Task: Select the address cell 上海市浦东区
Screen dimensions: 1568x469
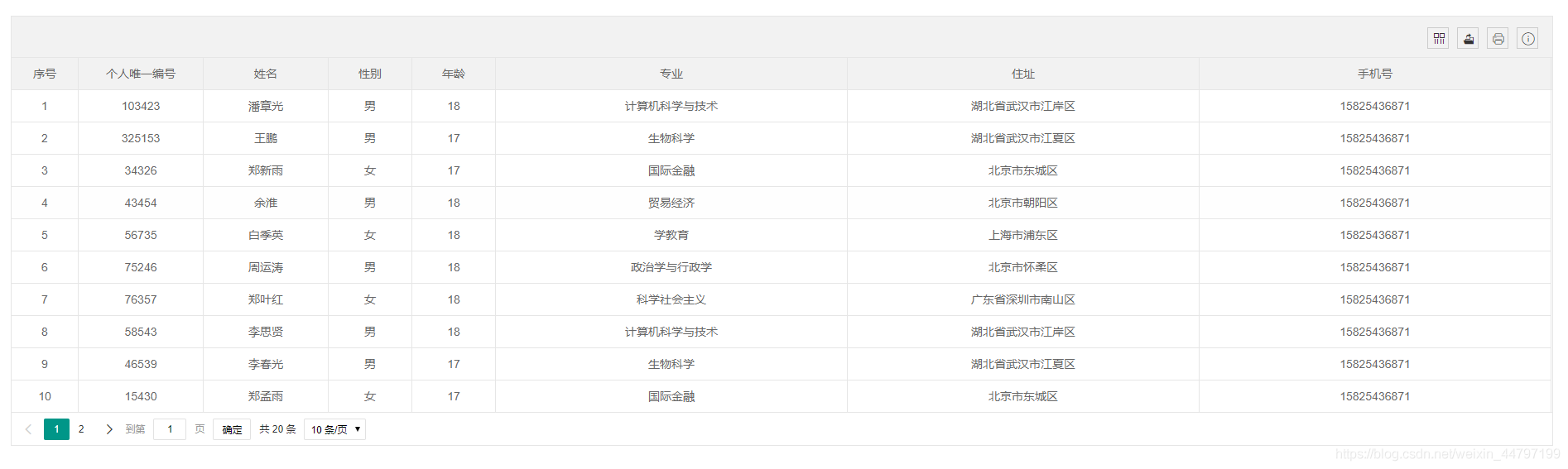Action: [x=1022, y=235]
